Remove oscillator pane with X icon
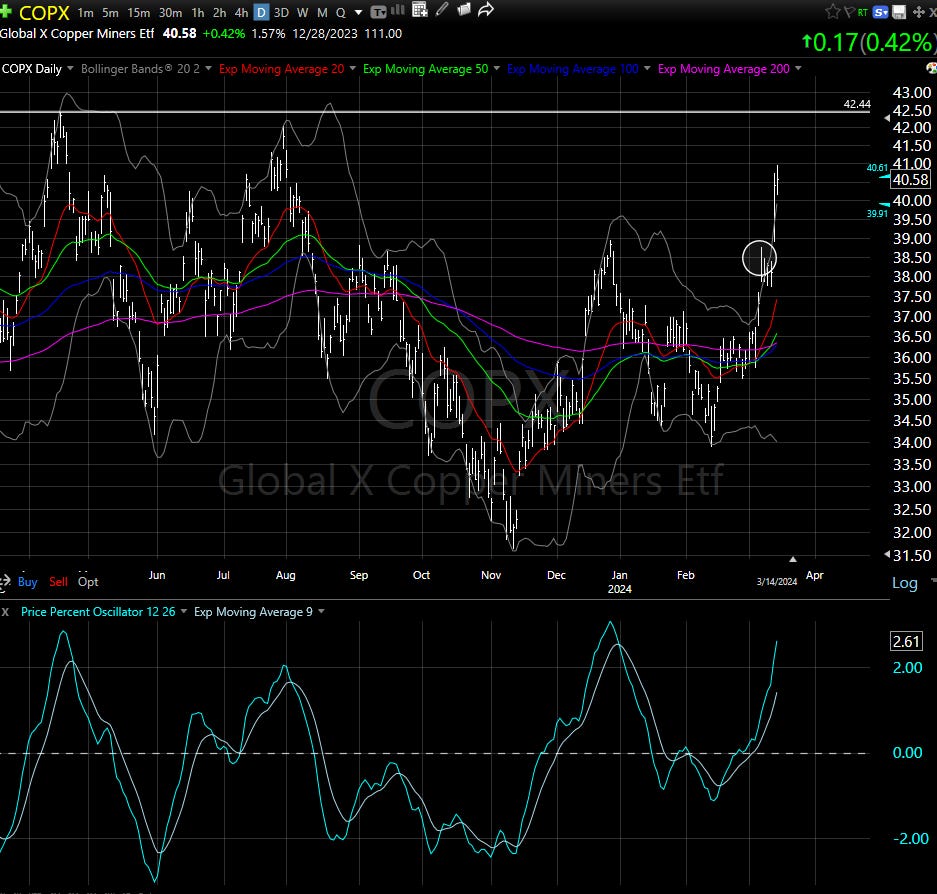Screen dimensions: 937x894 tap(5, 612)
